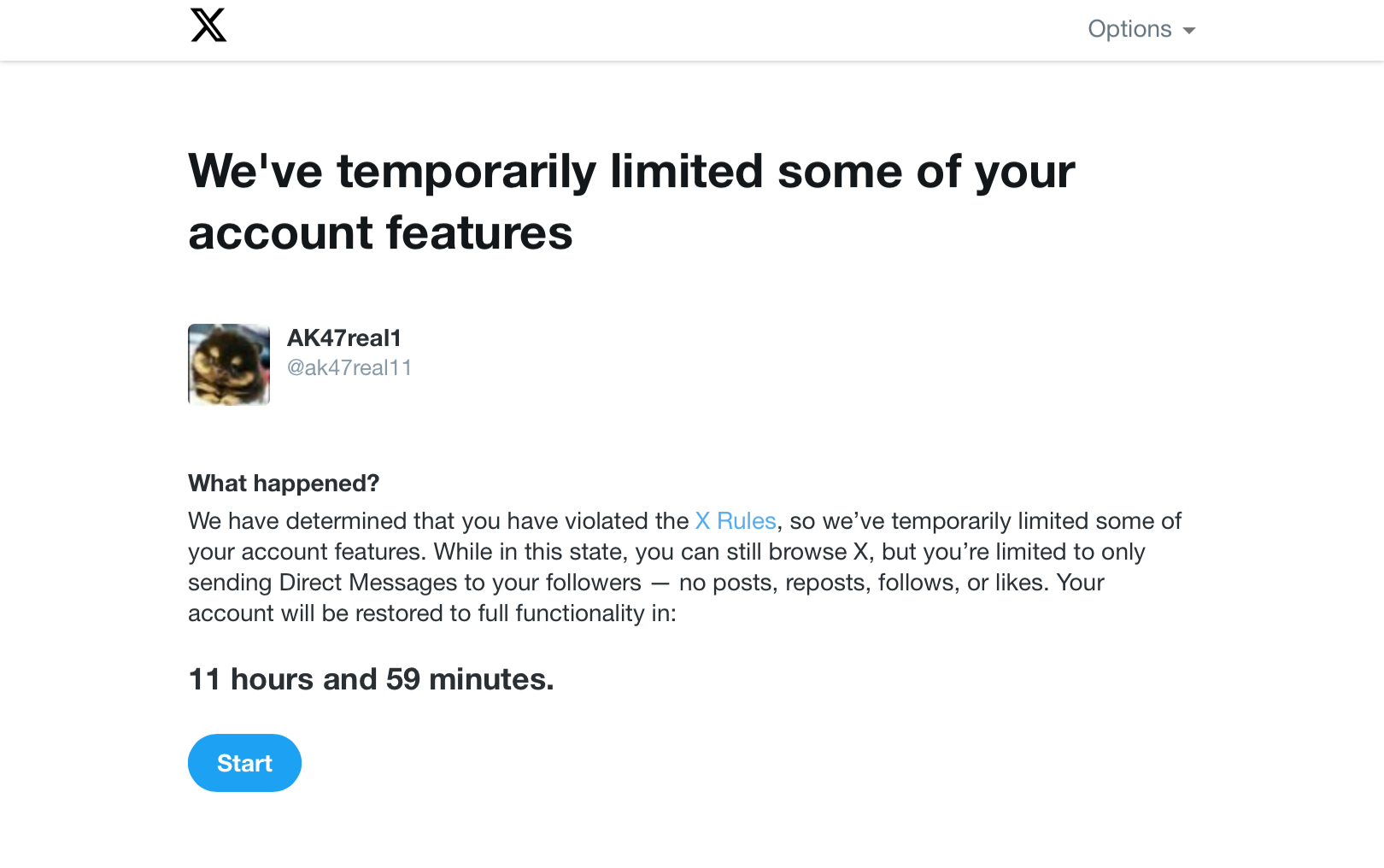Screen dimensions: 1384x868
Task: Open the X Rules link
Action: click(x=736, y=521)
